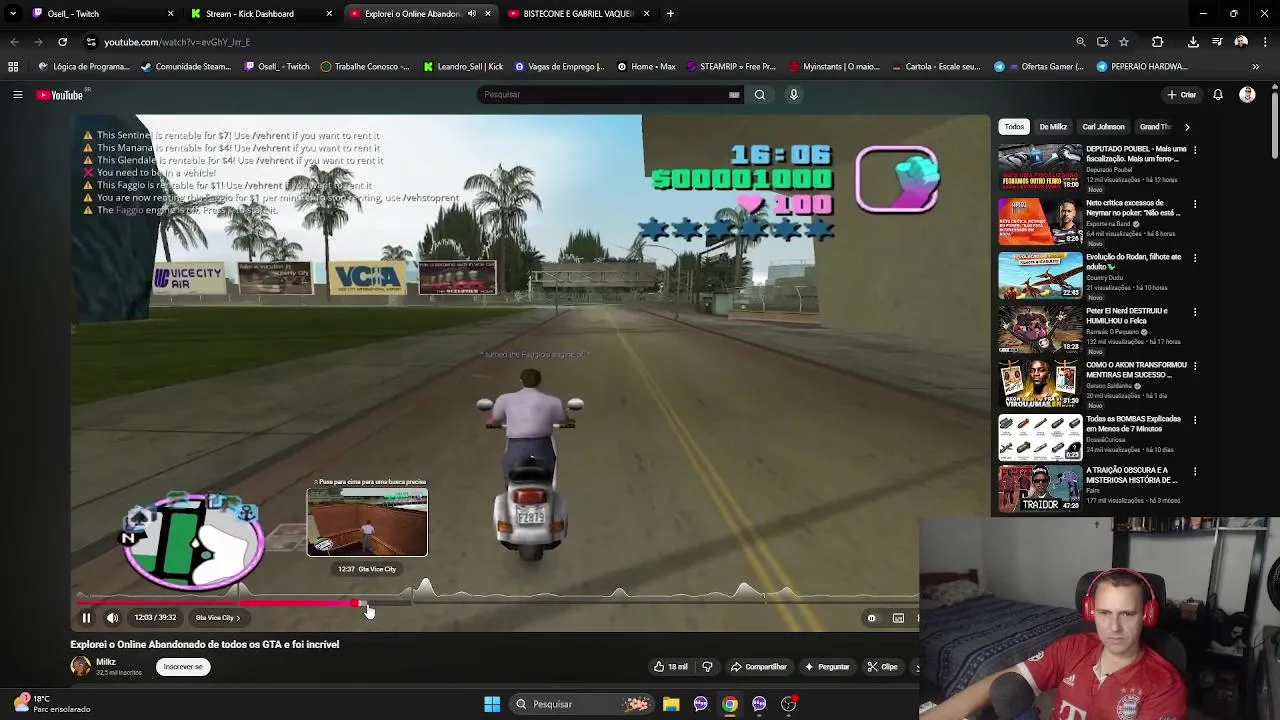Open the on-screen keyboard in search box

click(x=734, y=95)
